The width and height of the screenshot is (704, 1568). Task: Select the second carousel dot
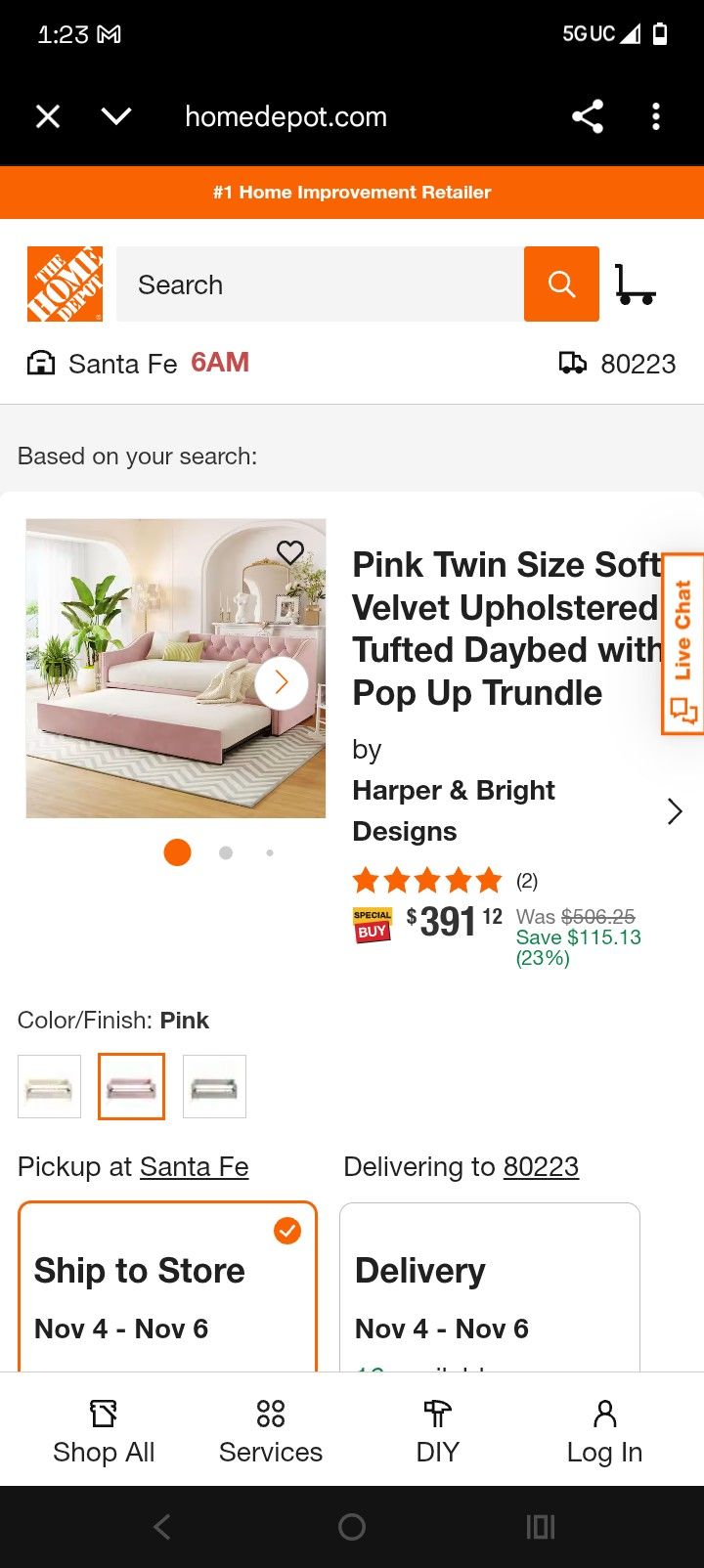coord(226,851)
